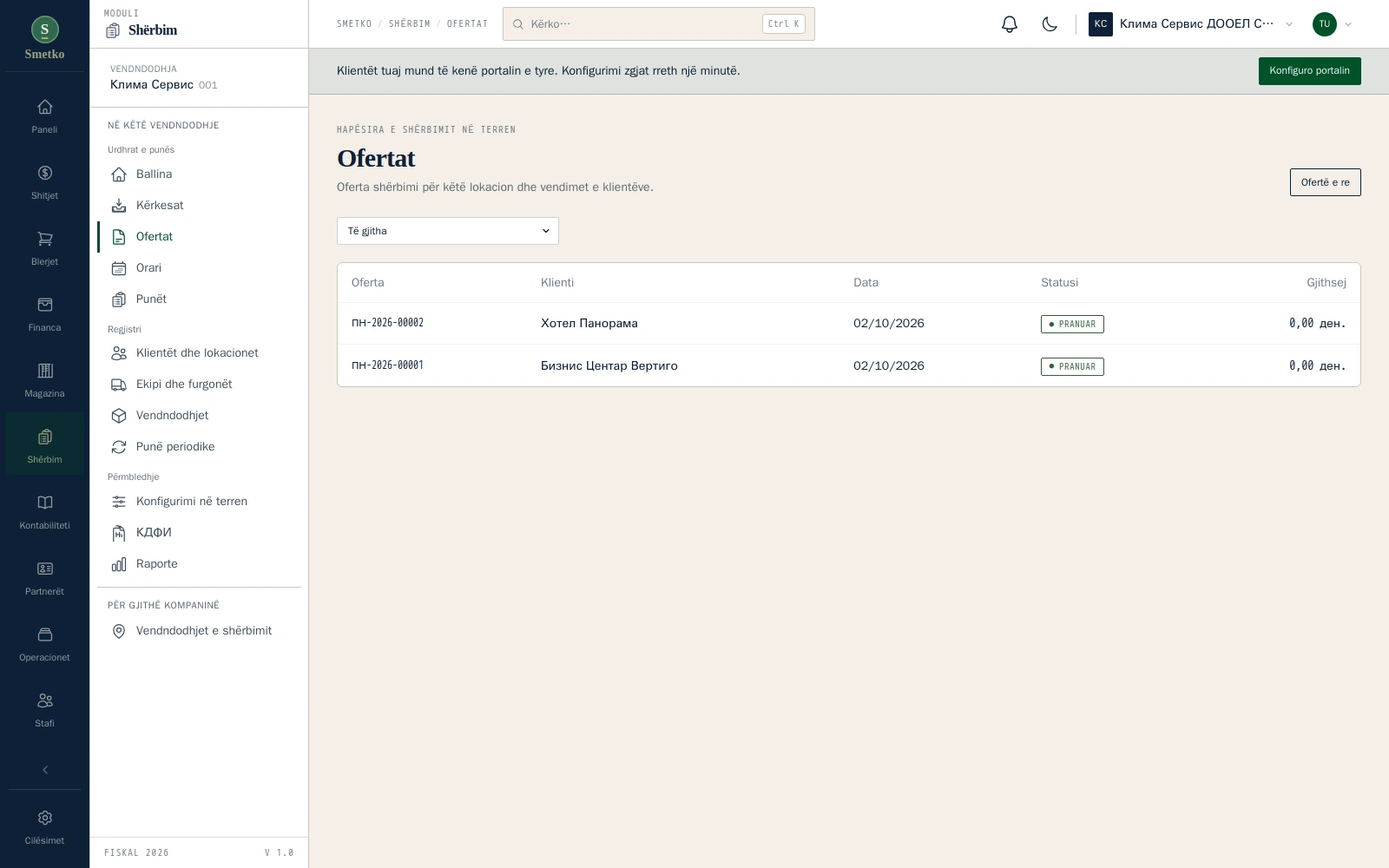This screenshot has width=1389, height=868.
Task: Toggle dark mode moon icon
Action: 1050,24
